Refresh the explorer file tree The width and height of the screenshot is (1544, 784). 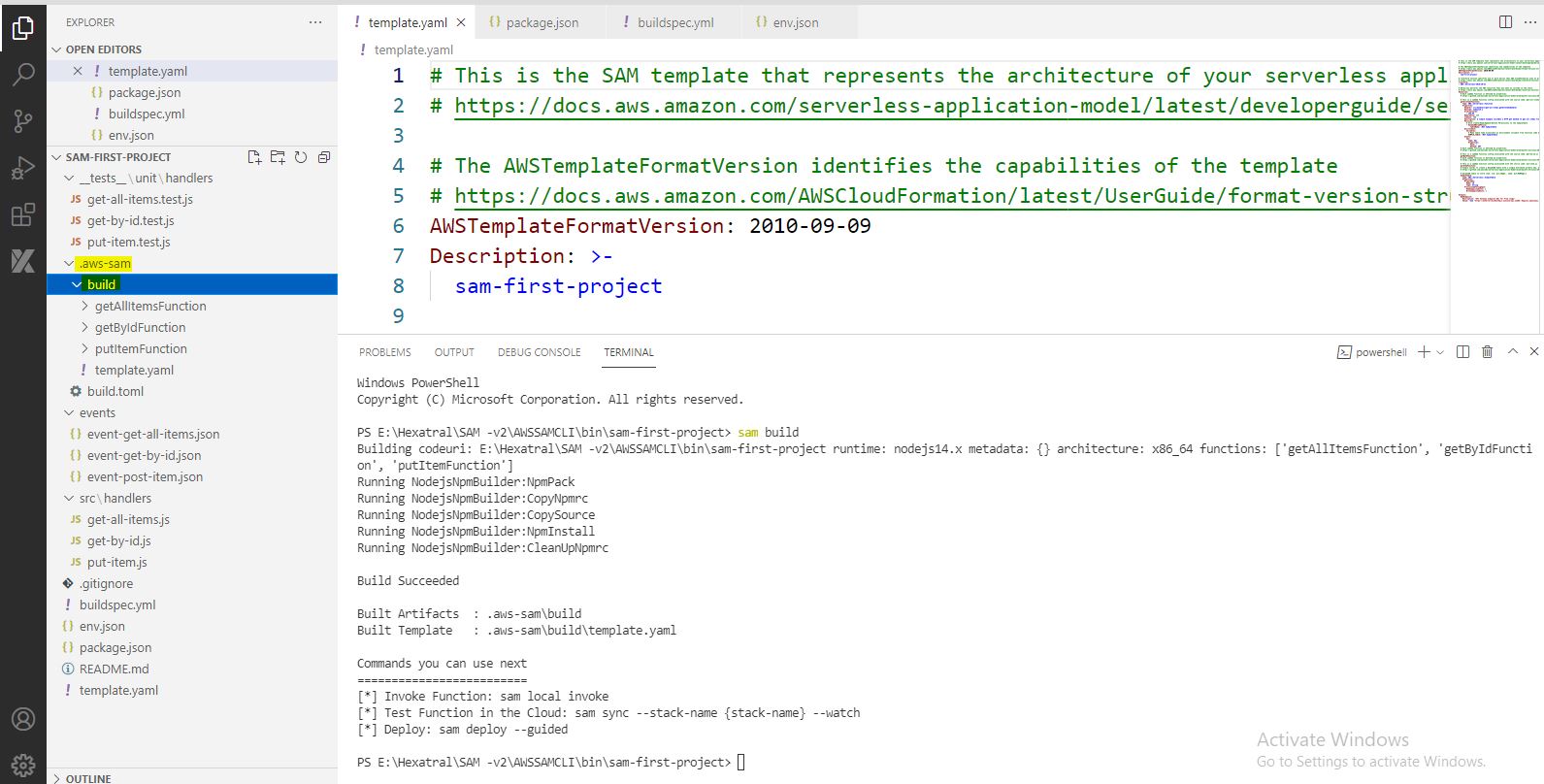pos(301,157)
